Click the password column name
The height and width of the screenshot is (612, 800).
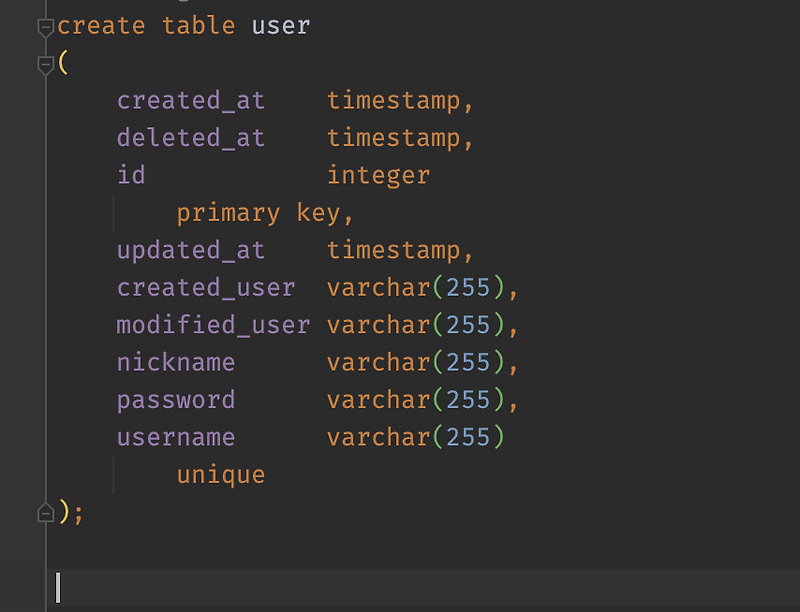click(x=176, y=400)
